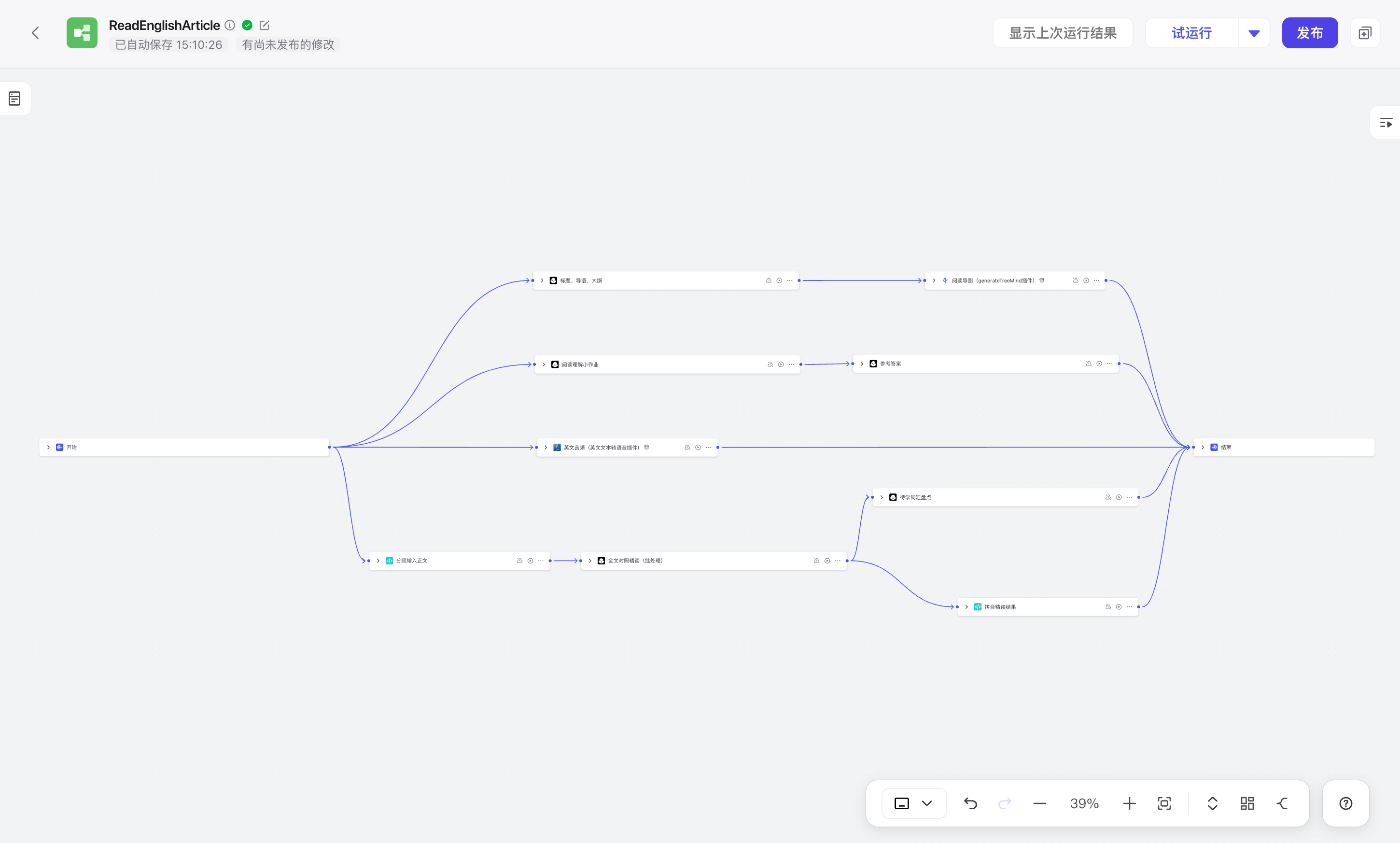Open more options on 待学词汇盘点 node

coord(1129,497)
